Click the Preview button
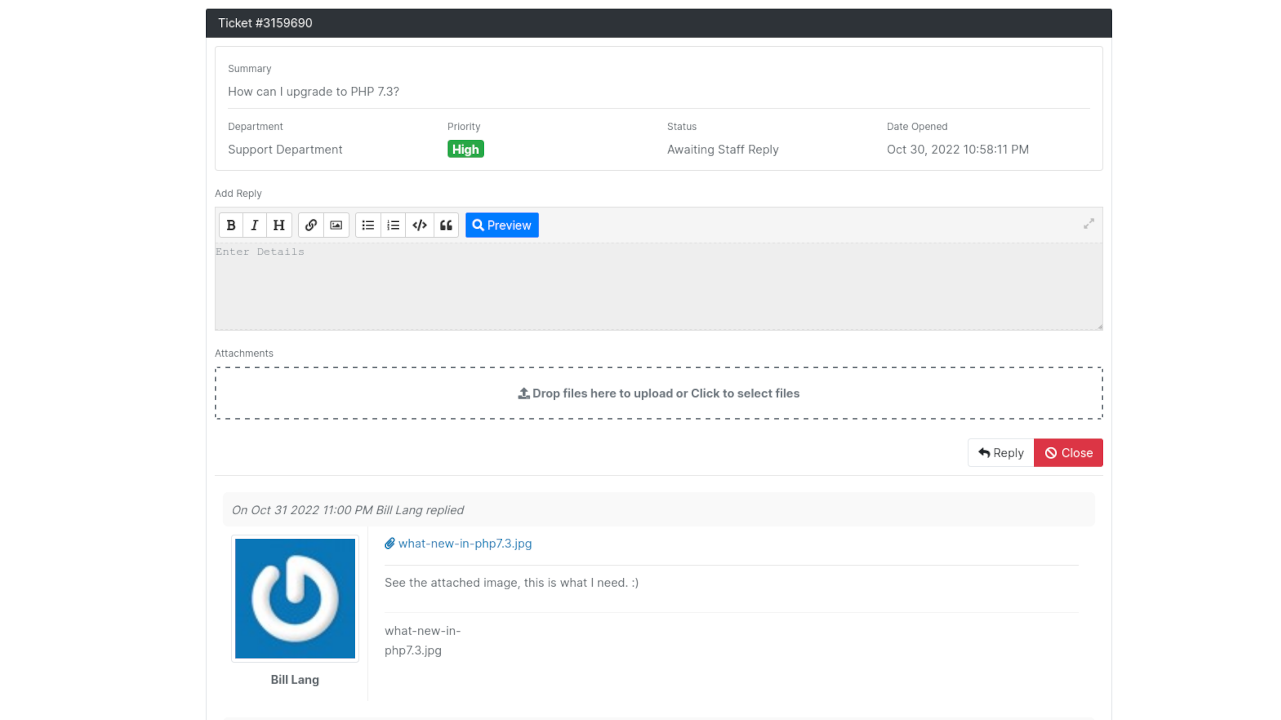The height and width of the screenshot is (720, 1281). pos(502,225)
